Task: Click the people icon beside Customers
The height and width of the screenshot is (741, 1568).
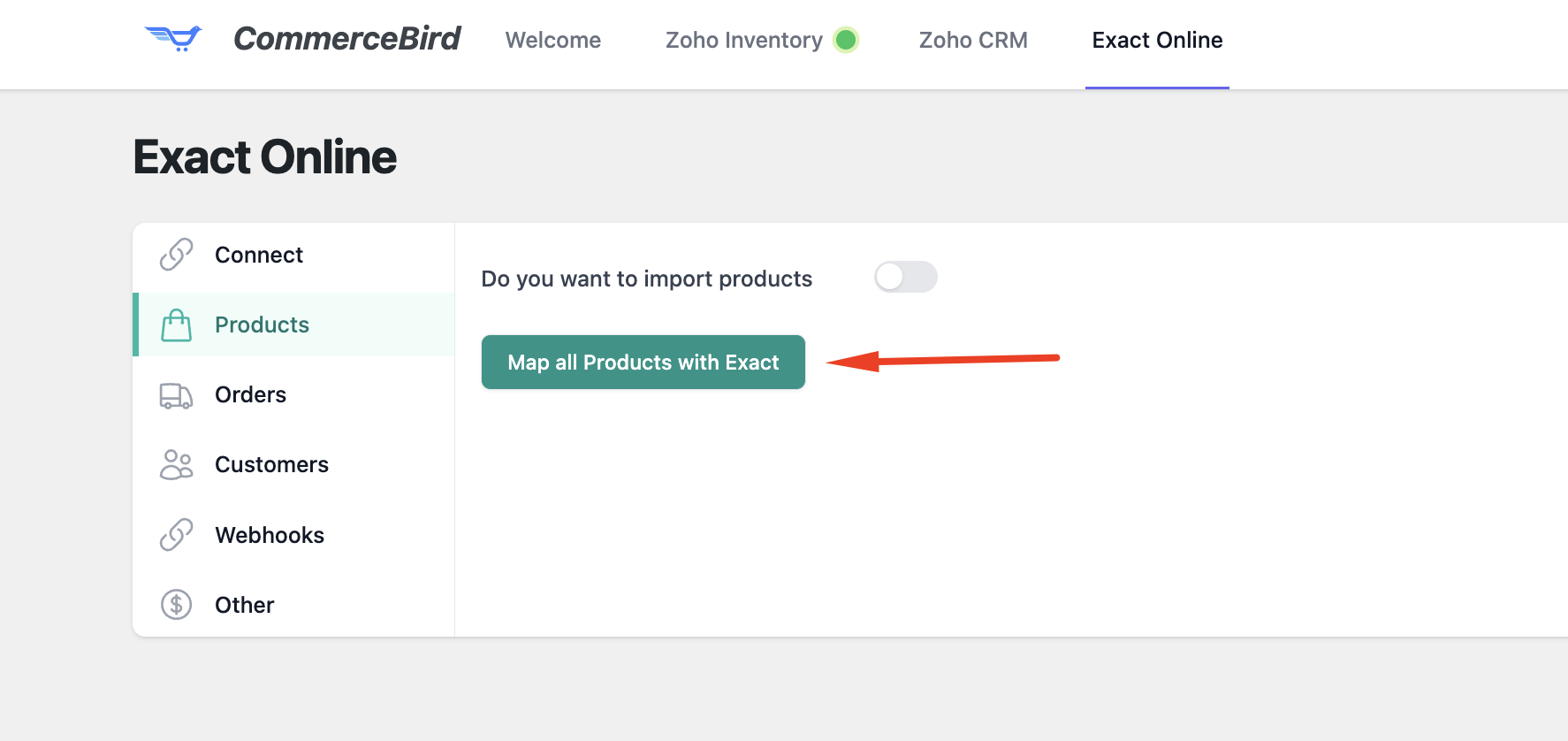Action: coord(176,465)
